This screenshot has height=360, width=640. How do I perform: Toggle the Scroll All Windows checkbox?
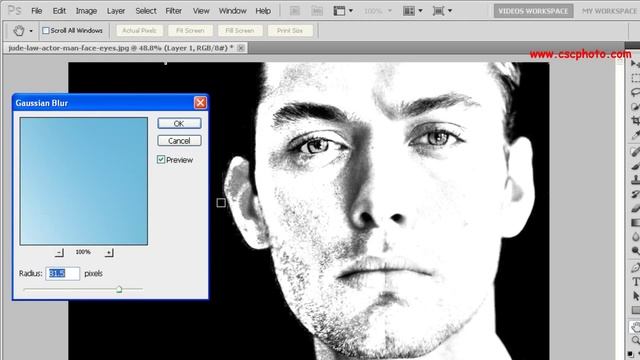click(46, 31)
